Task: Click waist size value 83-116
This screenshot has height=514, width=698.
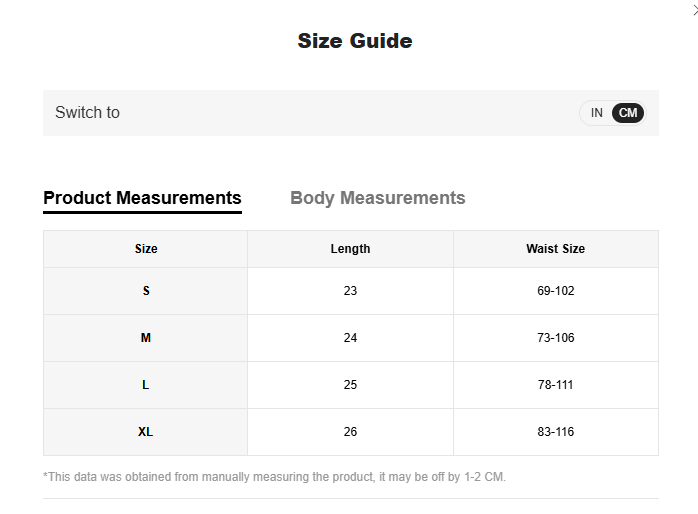Action: coord(555,432)
